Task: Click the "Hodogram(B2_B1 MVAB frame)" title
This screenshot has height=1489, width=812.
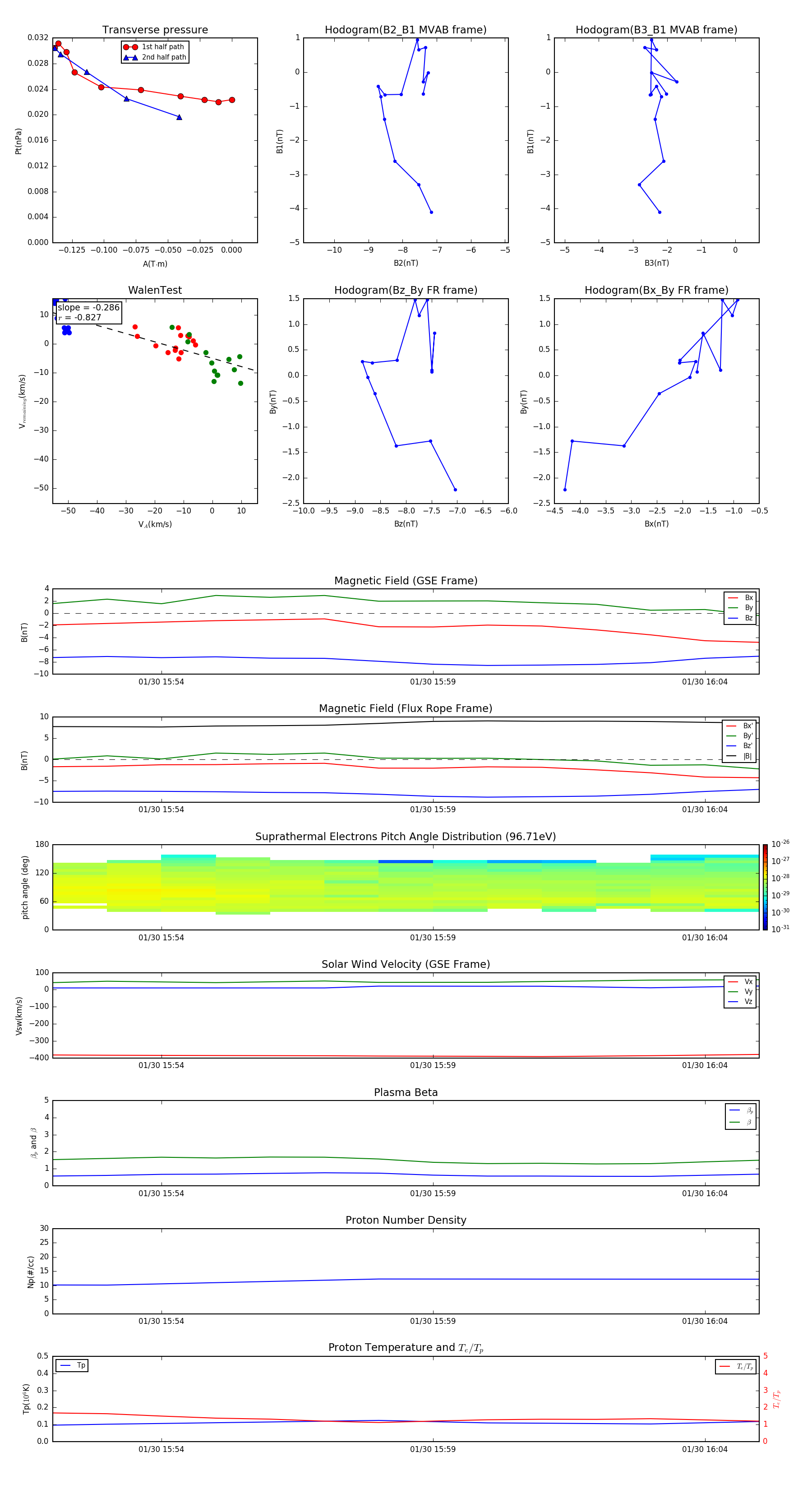Action: coord(406,30)
